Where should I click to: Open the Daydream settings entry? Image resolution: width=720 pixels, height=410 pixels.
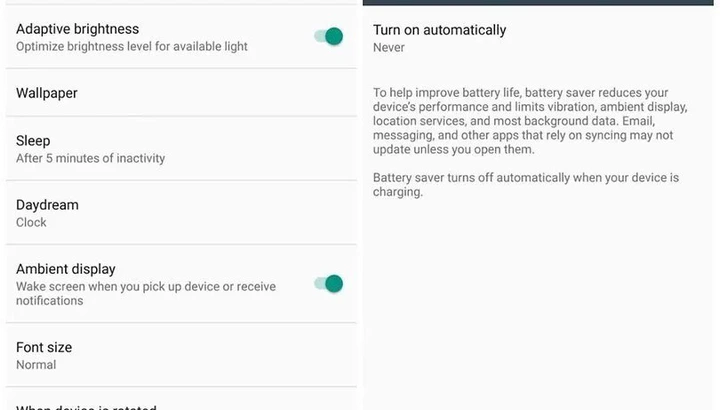pos(181,213)
